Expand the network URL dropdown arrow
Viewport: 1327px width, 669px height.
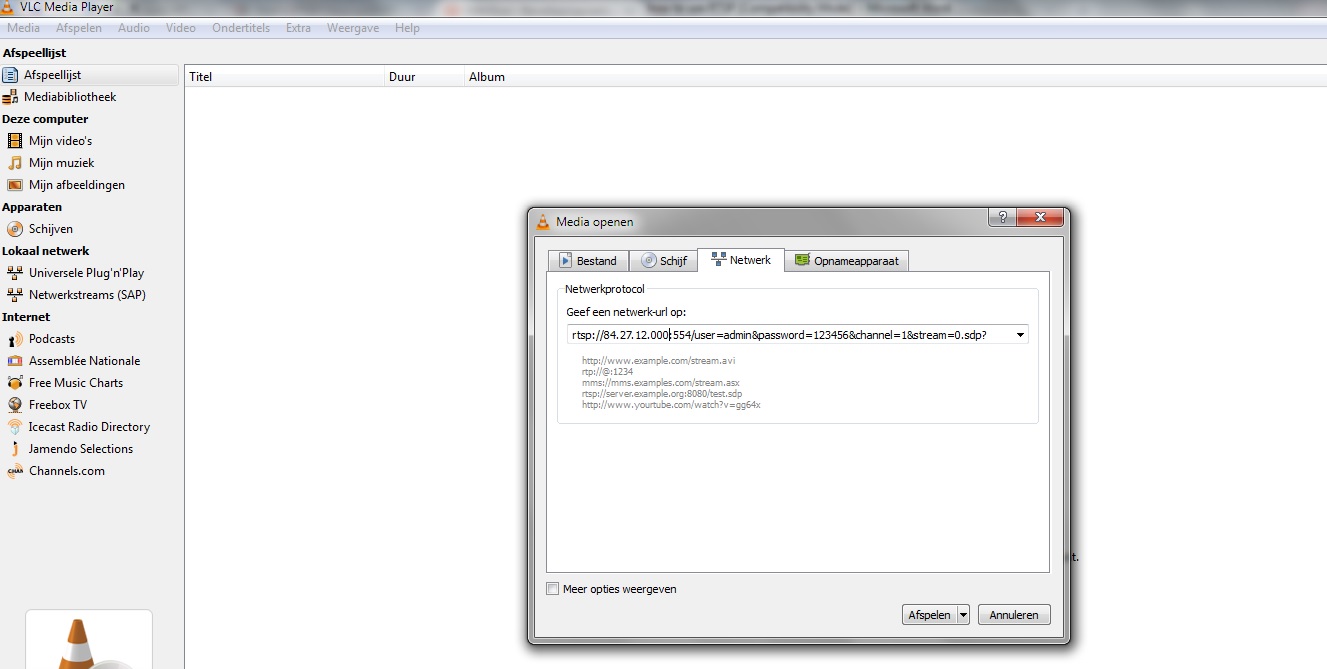[x=1020, y=335]
